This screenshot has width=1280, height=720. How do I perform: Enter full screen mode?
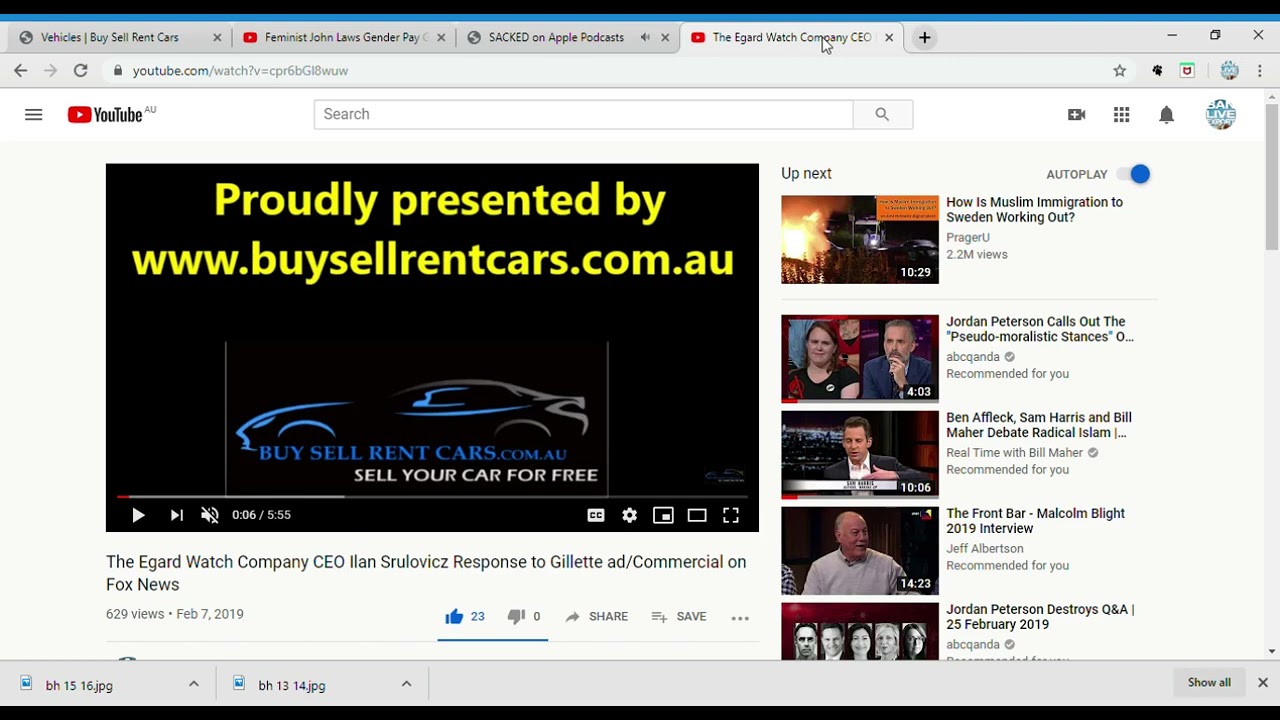click(x=731, y=515)
